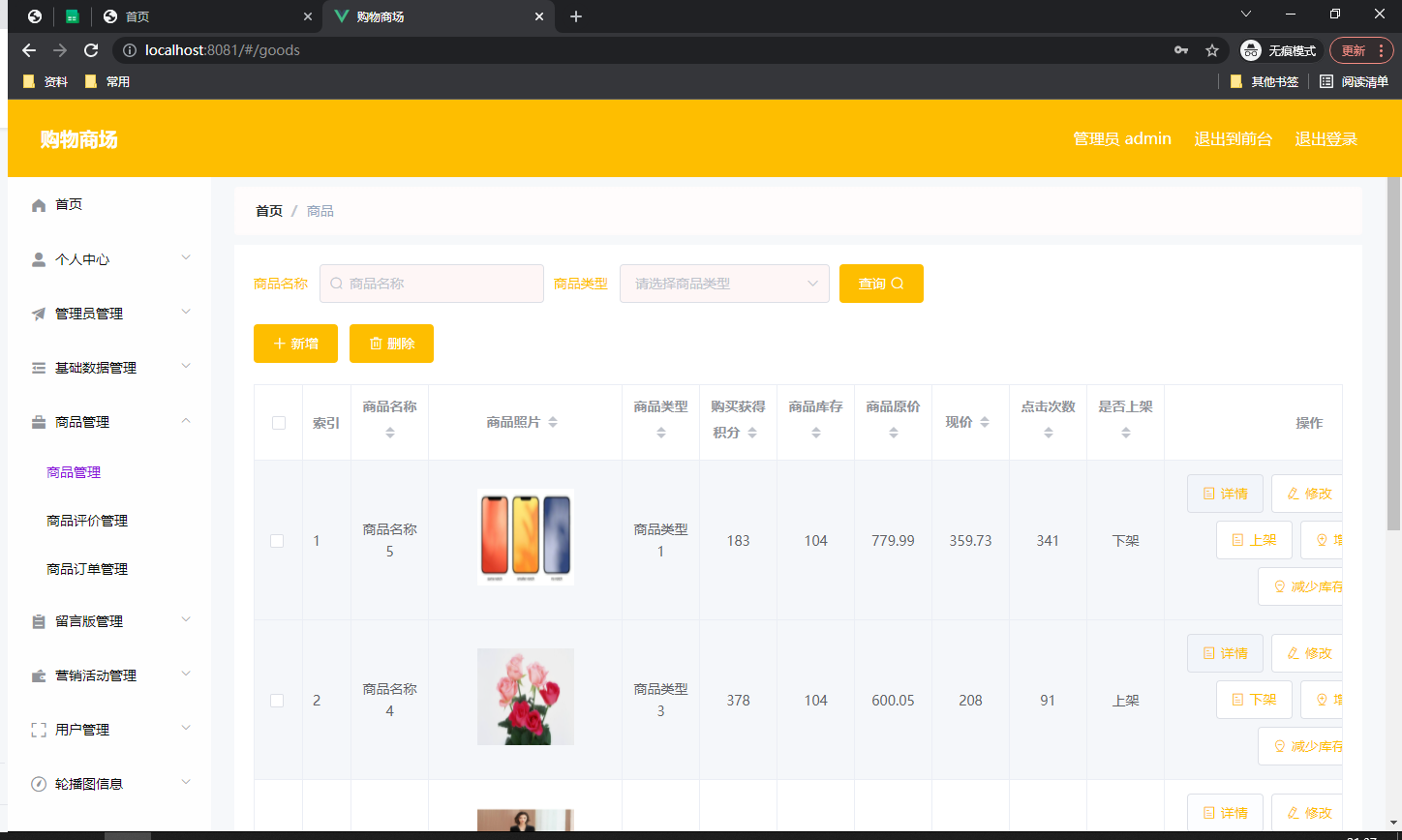Click the rose flowers product thumbnail
The height and width of the screenshot is (840, 1402).
pyautogui.click(x=525, y=696)
